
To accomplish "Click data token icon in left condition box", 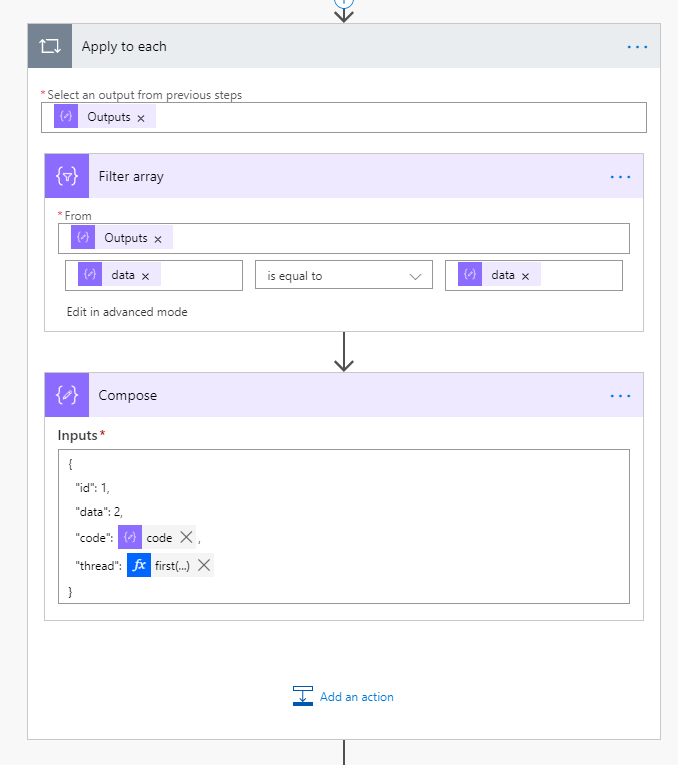I will [90, 274].
